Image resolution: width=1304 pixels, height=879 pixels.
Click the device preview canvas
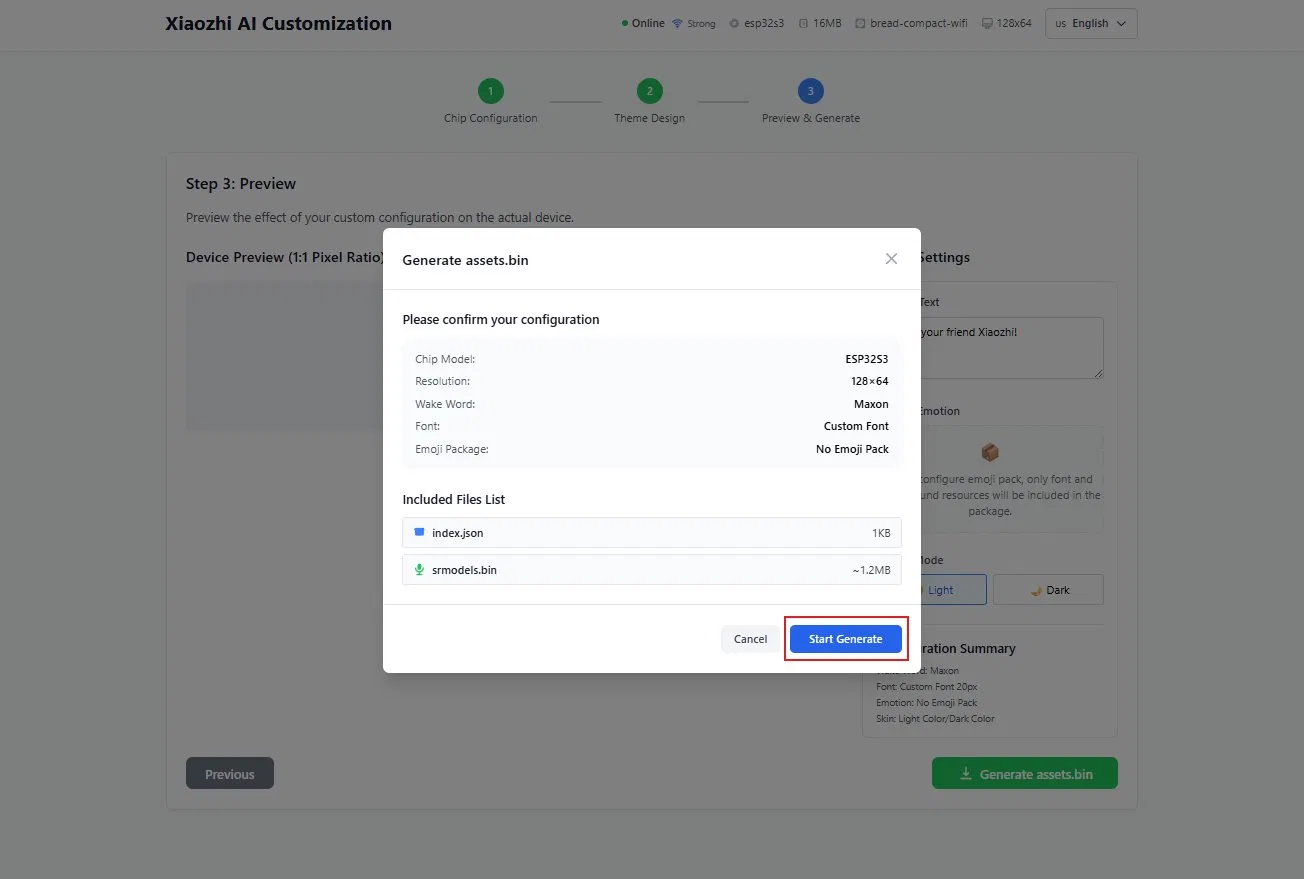coord(285,357)
